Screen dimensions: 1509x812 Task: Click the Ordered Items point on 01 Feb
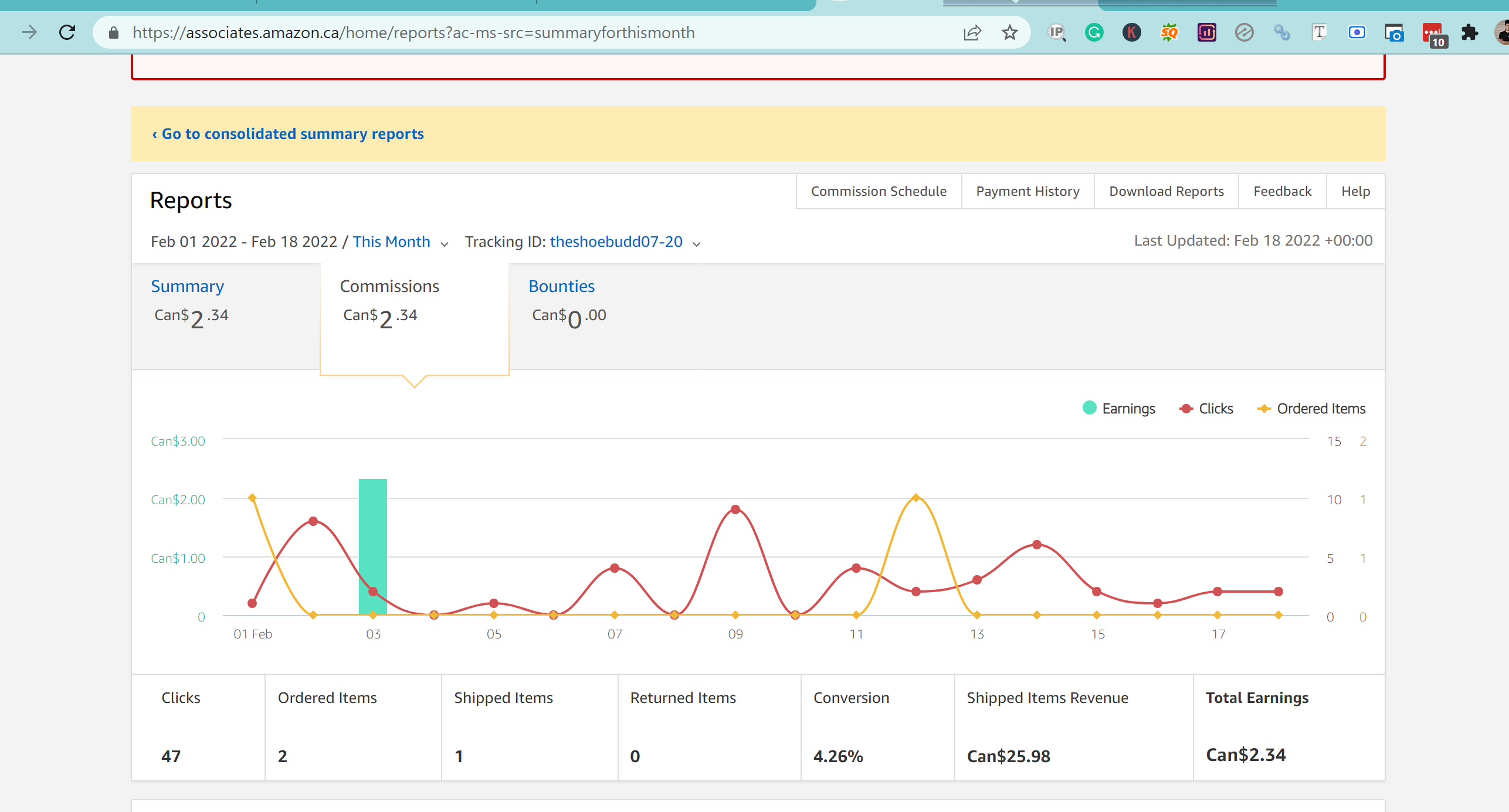tap(252, 498)
